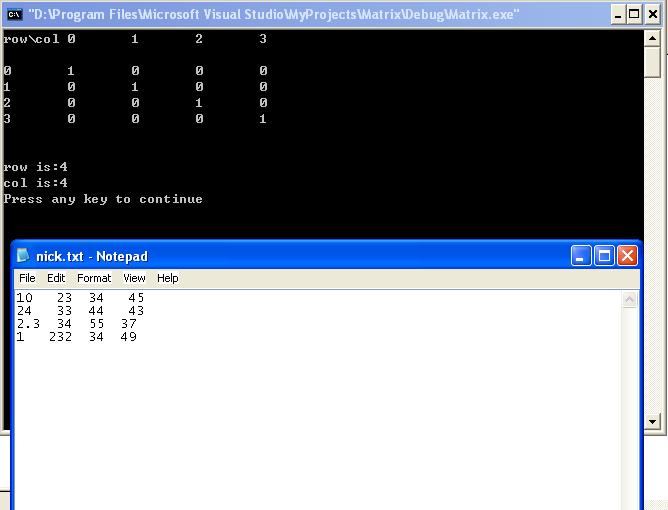Click the value 43 in Notepad
This screenshot has height=510, width=668.
[x=136, y=311]
